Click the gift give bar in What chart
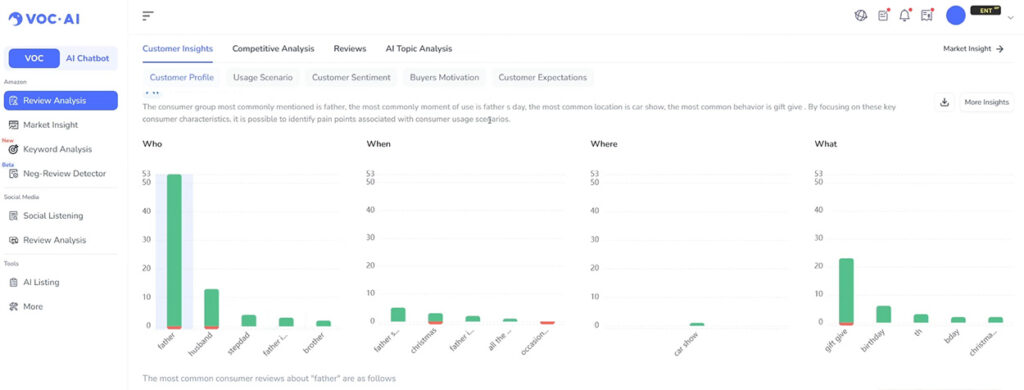 tap(846, 292)
